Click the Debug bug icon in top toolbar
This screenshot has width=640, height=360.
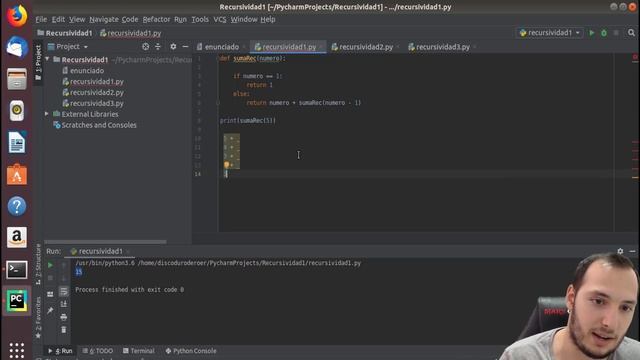(604, 33)
